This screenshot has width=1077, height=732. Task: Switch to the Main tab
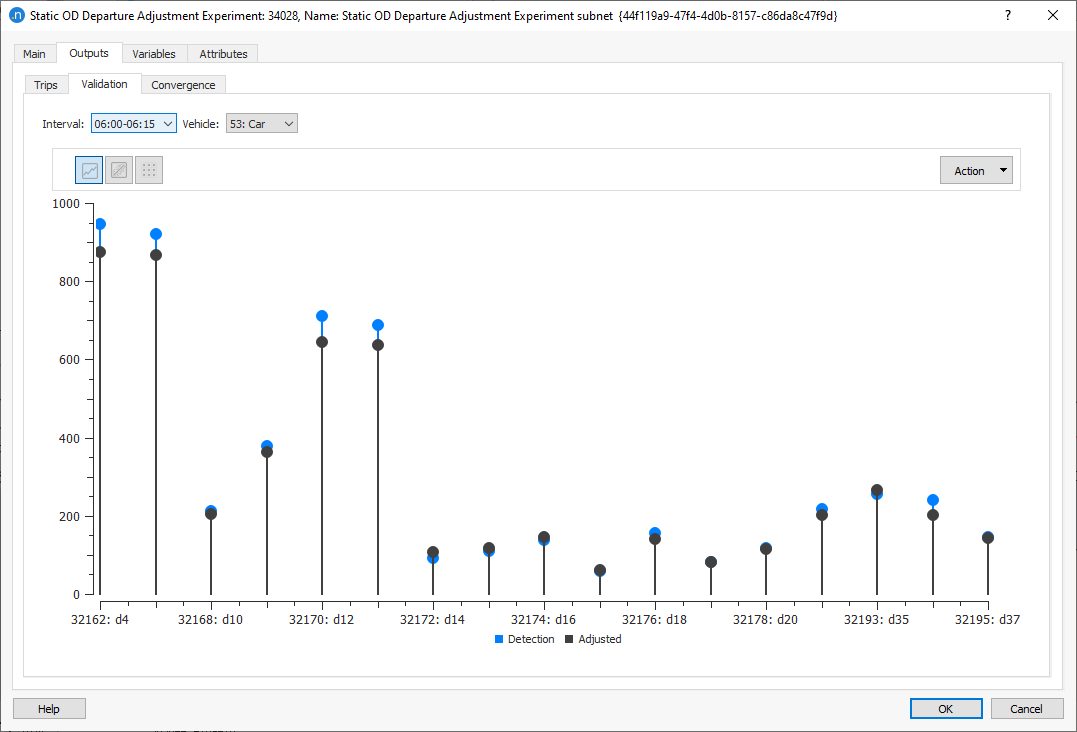[34, 53]
